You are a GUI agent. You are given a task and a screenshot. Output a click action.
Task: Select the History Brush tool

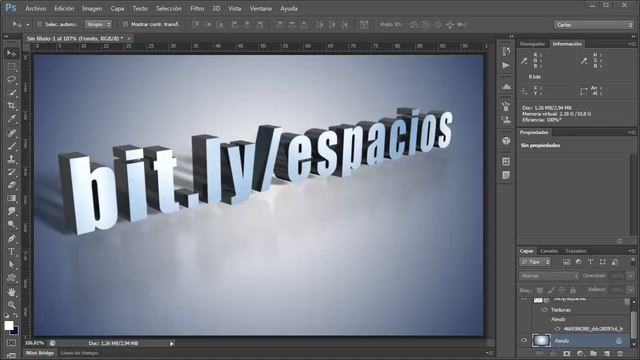(11, 172)
